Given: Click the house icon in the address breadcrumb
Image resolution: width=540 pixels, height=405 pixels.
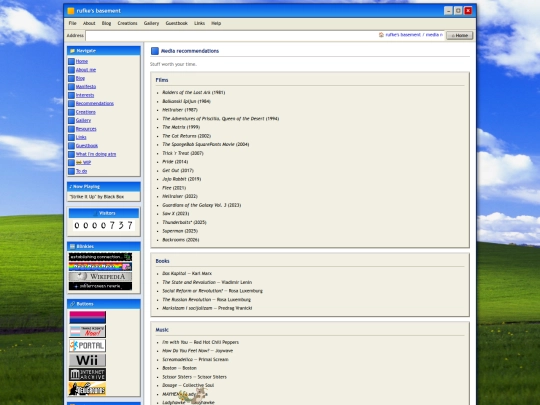Looking at the screenshot, I should pyautogui.click(x=381, y=35).
